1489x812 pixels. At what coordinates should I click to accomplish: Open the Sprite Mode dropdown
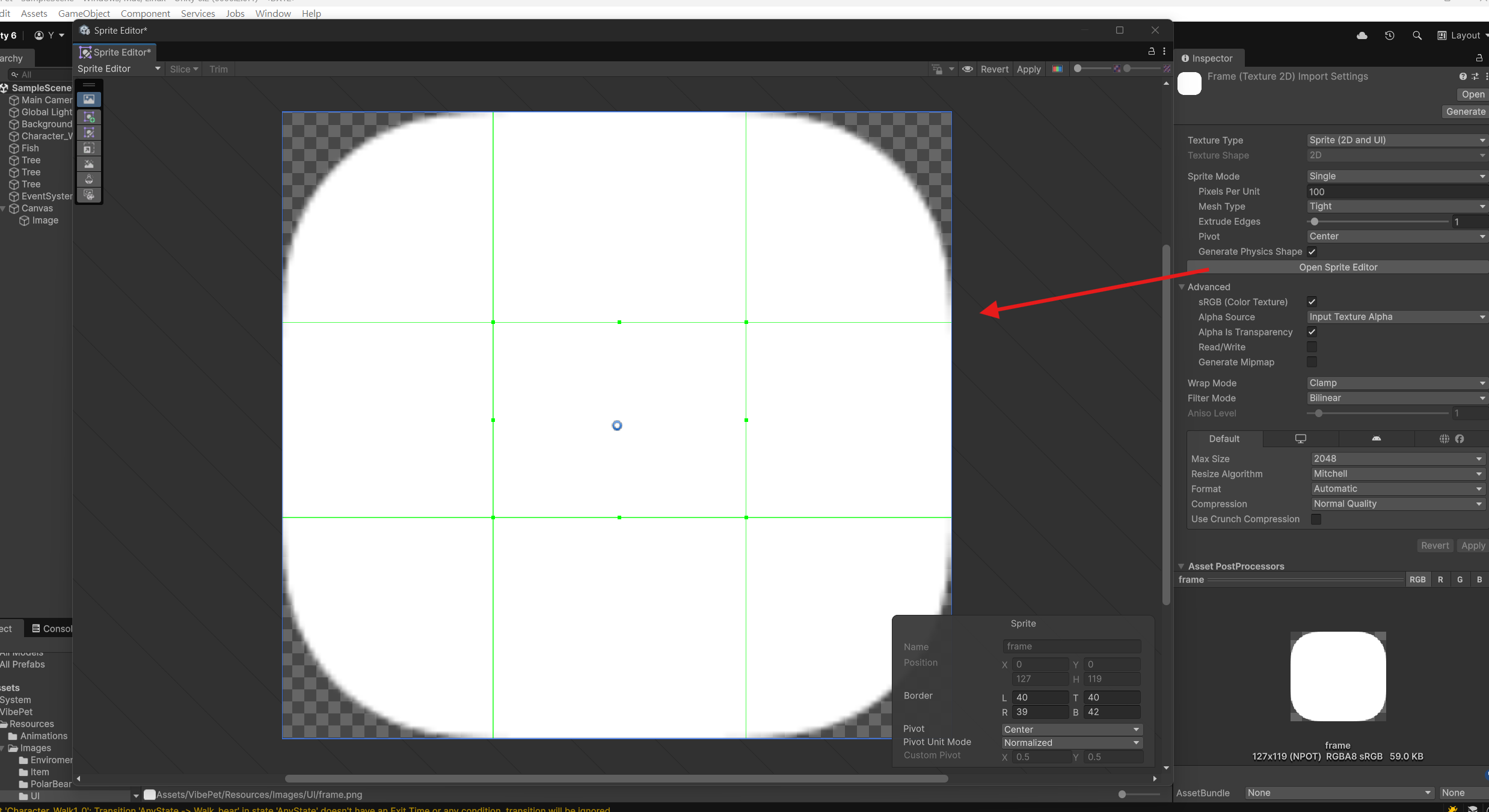1397,176
